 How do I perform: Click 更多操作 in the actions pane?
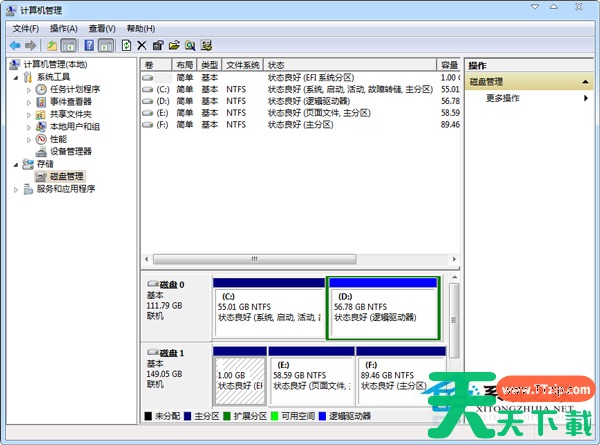tap(503, 98)
